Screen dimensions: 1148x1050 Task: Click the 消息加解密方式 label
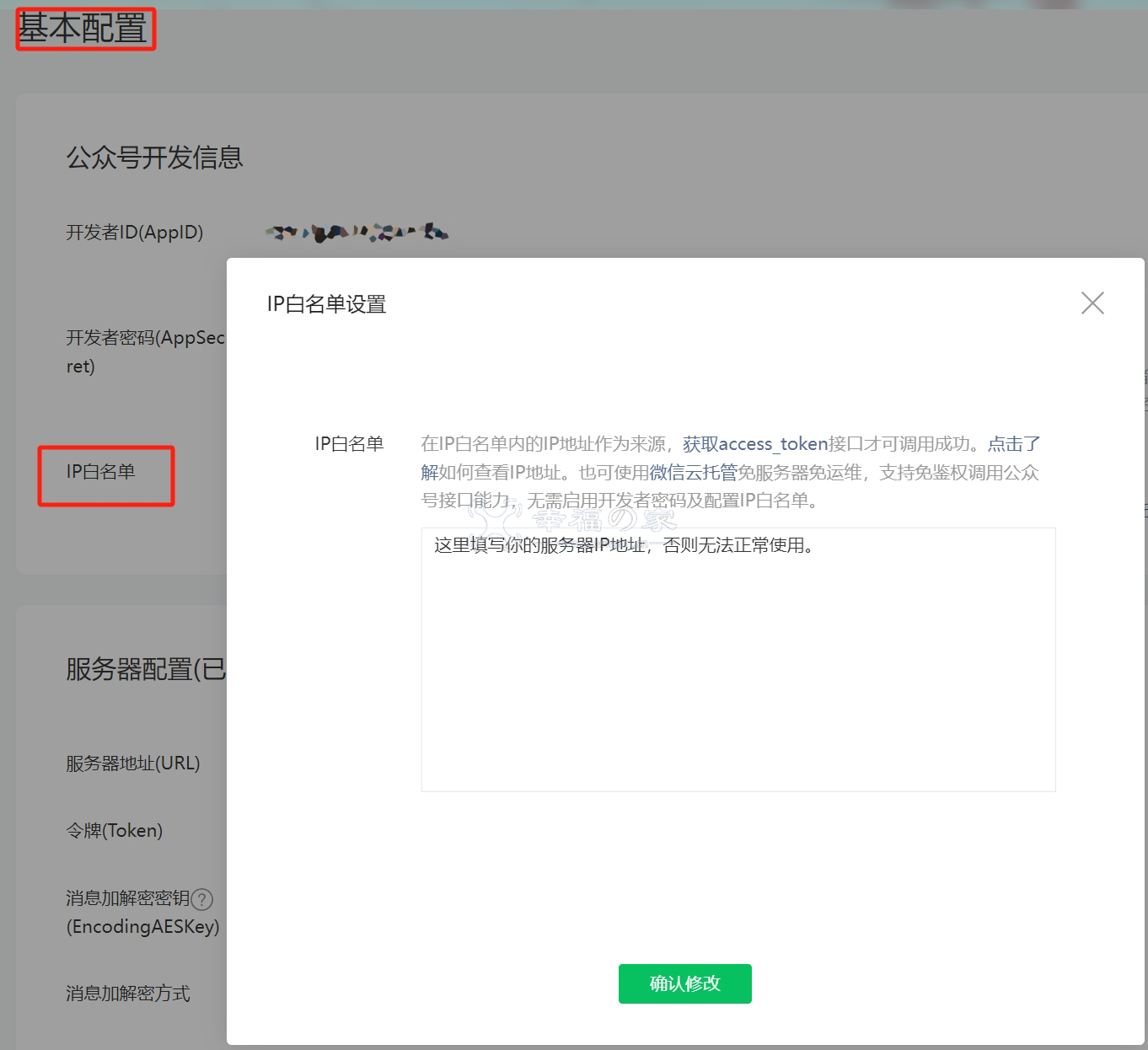[128, 994]
